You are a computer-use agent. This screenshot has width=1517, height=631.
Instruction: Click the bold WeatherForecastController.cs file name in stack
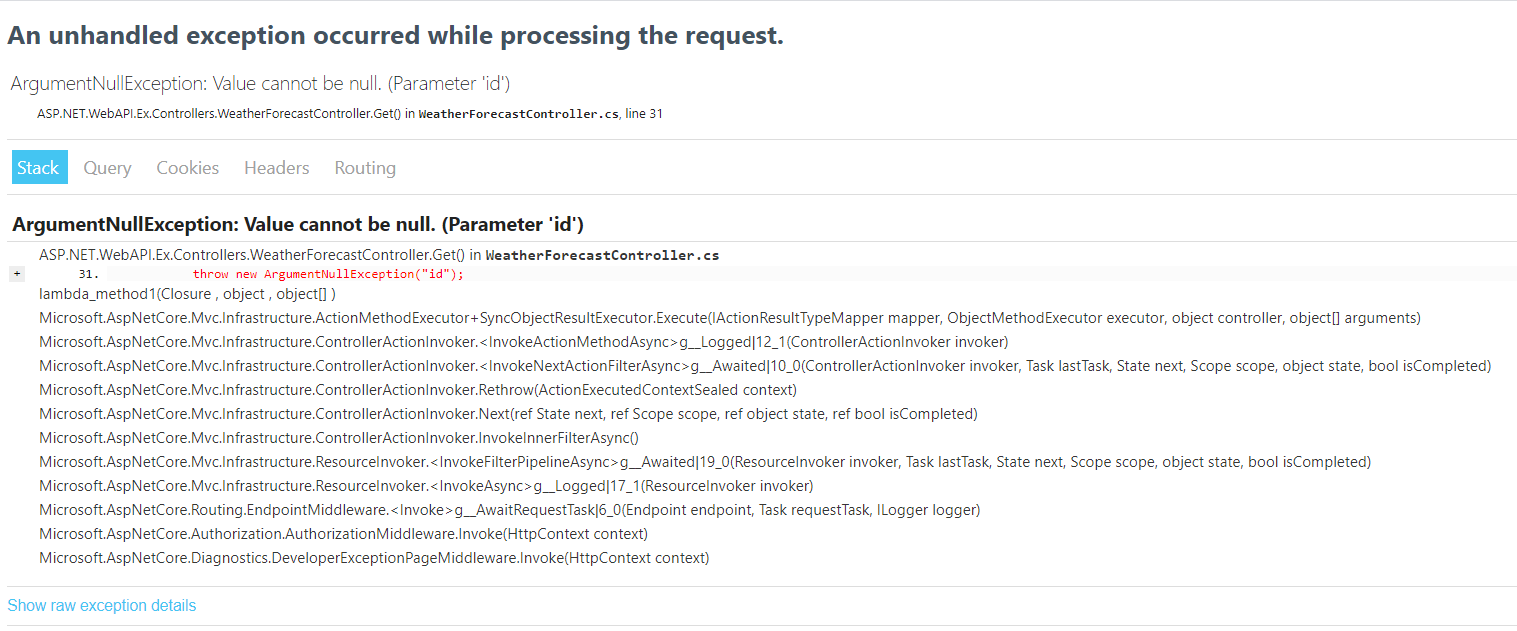tap(602, 255)
